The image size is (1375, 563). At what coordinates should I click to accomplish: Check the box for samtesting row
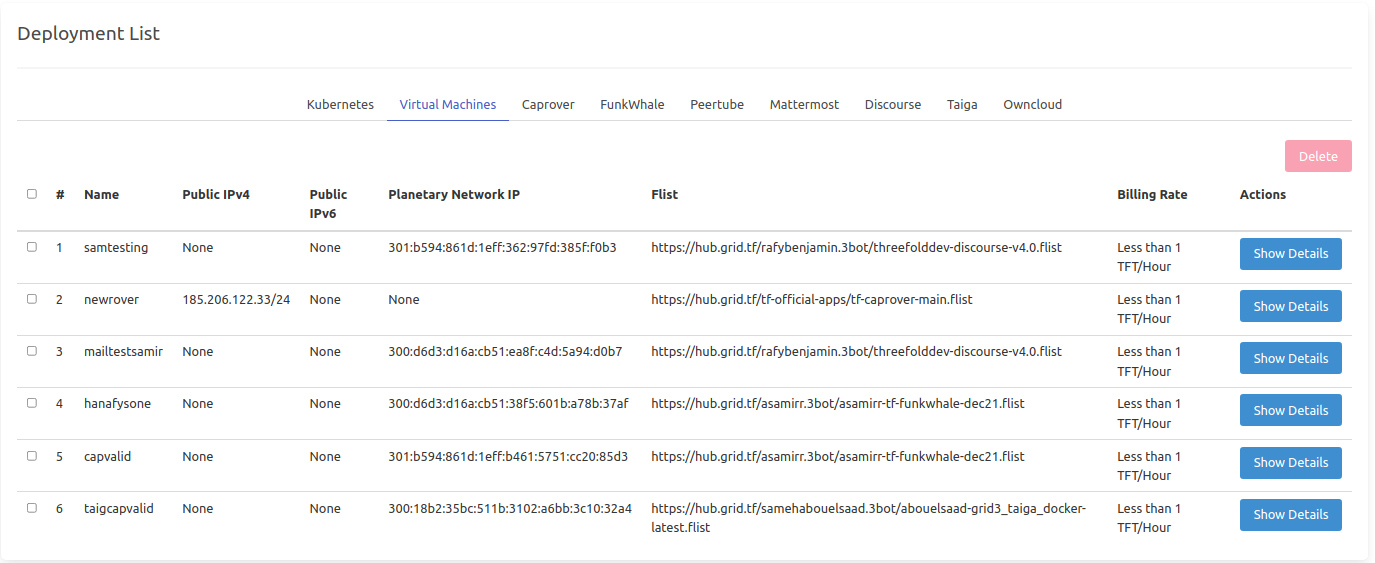(x=32, y=247)
